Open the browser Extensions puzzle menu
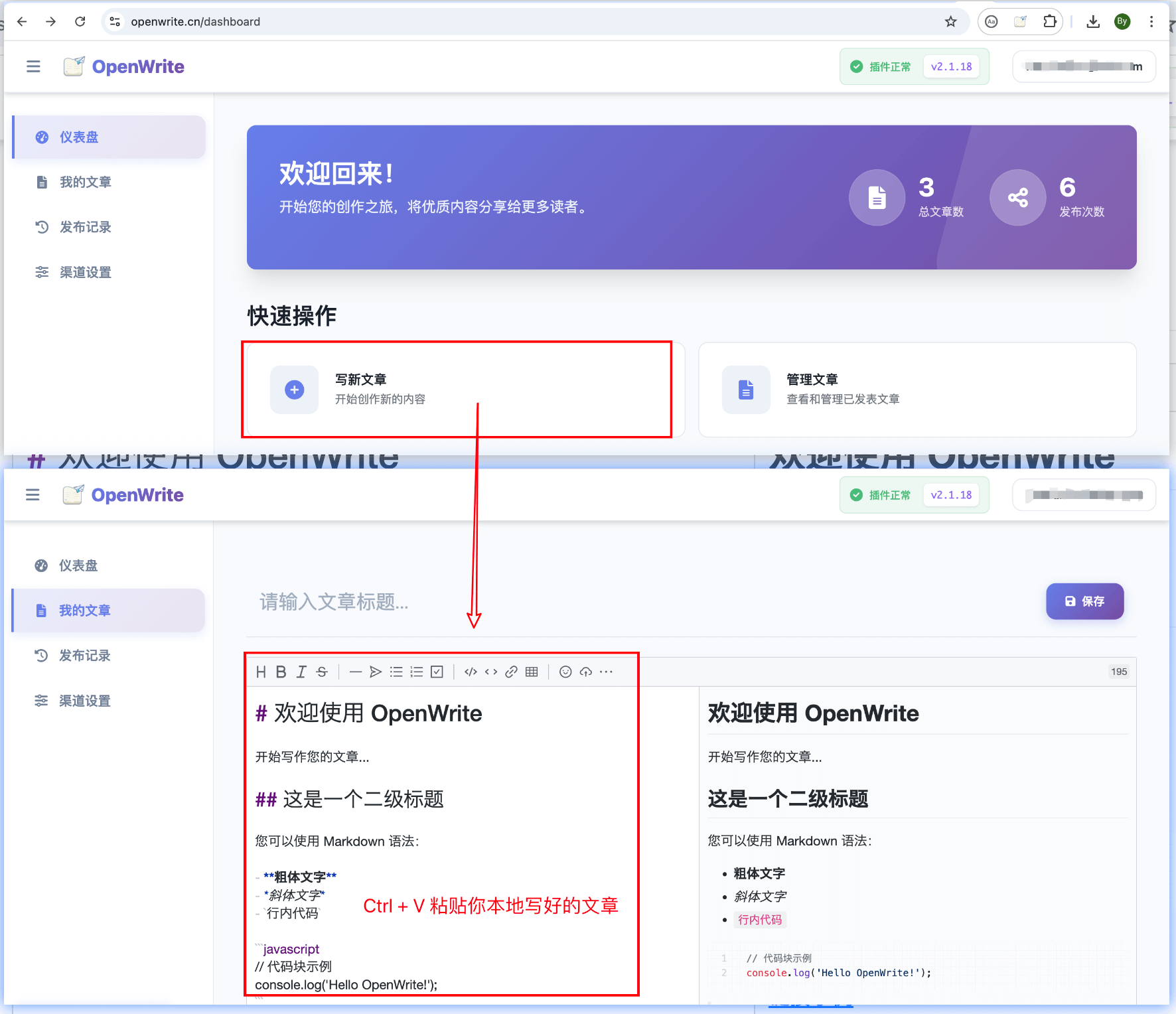1176x1014 pixels. [1050, 21]
